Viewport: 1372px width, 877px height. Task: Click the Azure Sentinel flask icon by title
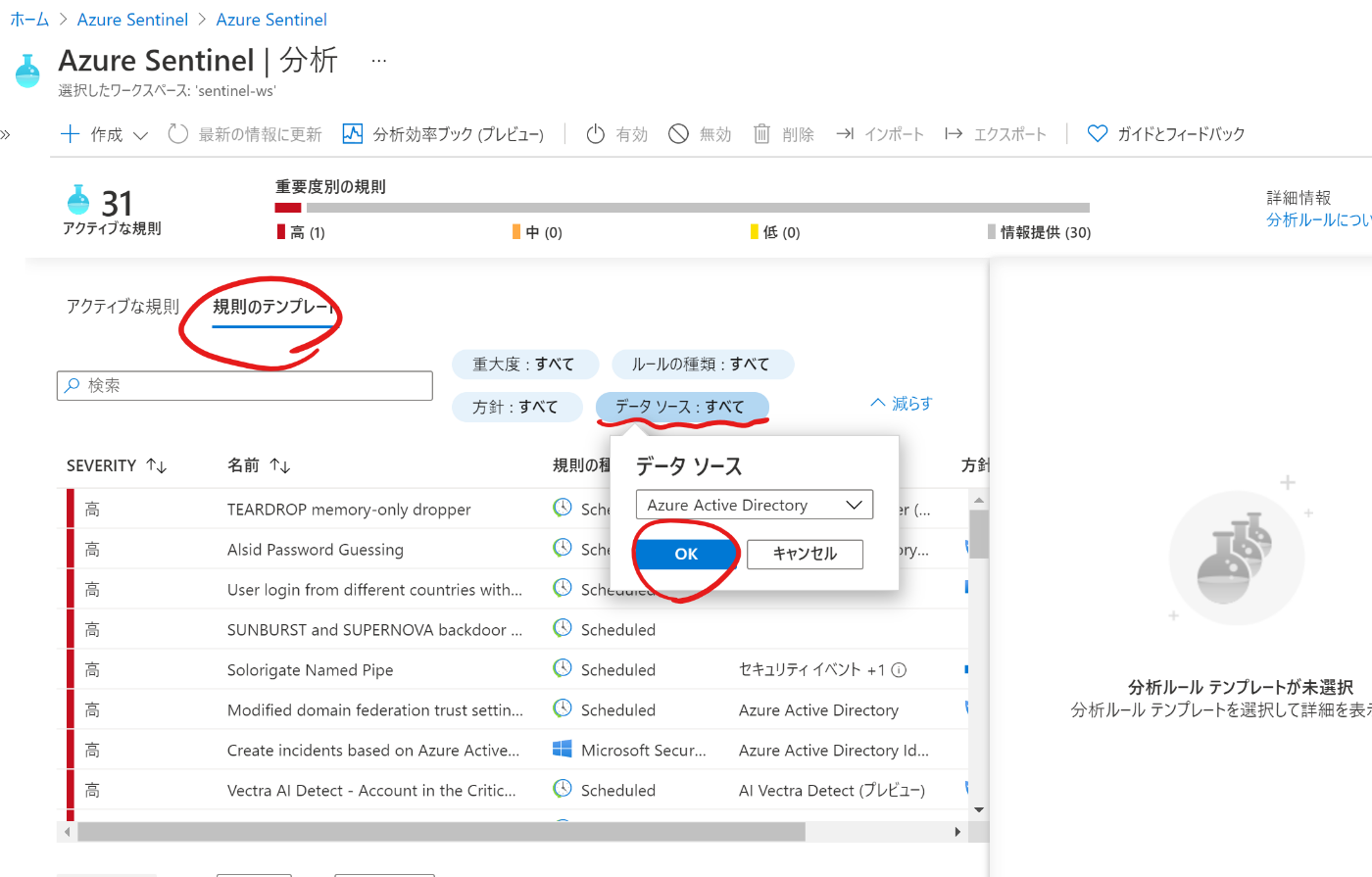click(x=27, y=71)
